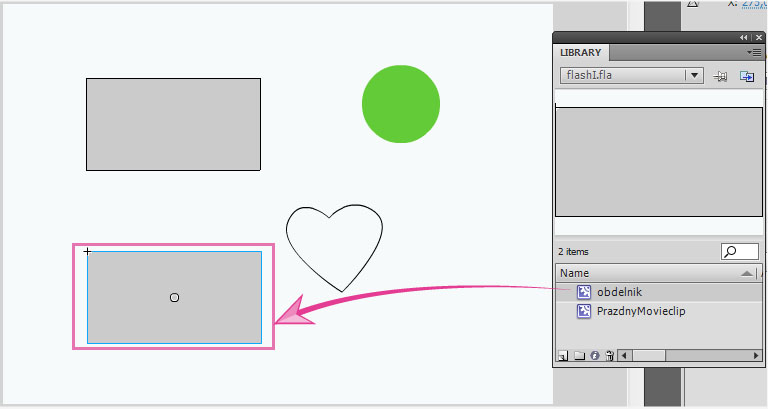Collapse the Library panel to icons
Viewport: 768px width, 409px height.
tap(743, 37)
